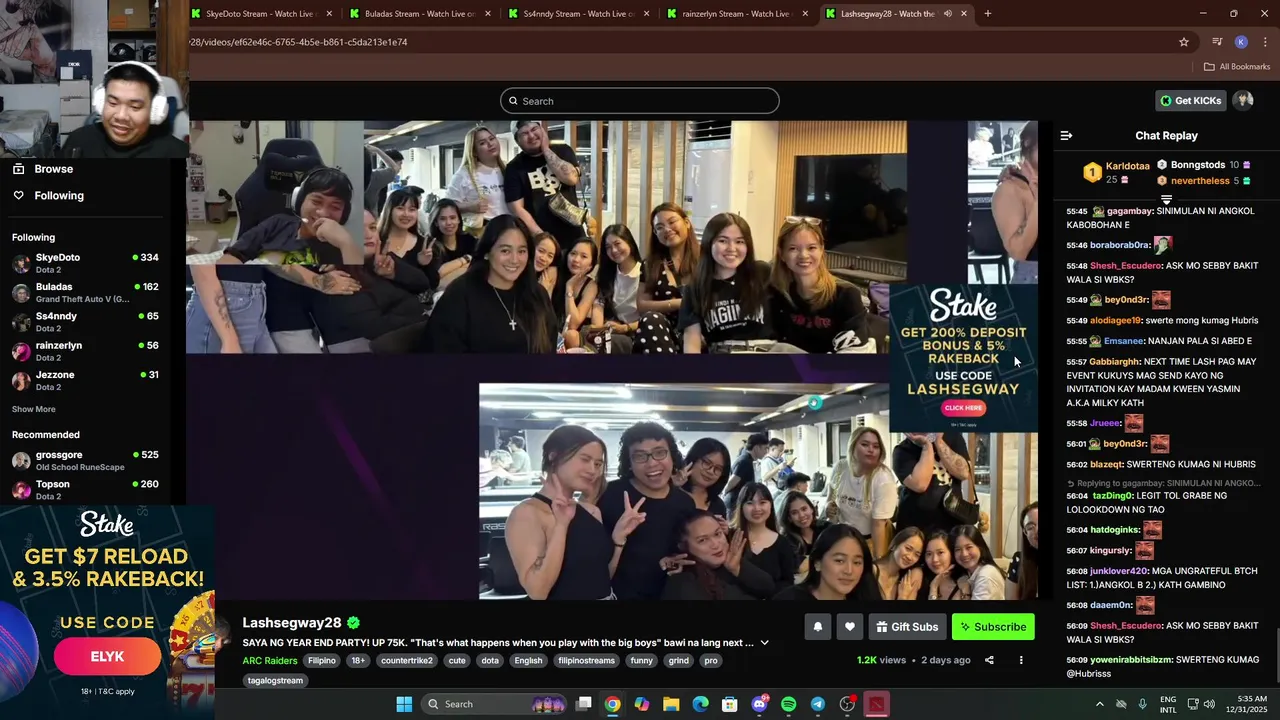Click the notification bell icon for Lashsegway28
The width and height of the screenshot is (1280, 720).
pos(817,627)
